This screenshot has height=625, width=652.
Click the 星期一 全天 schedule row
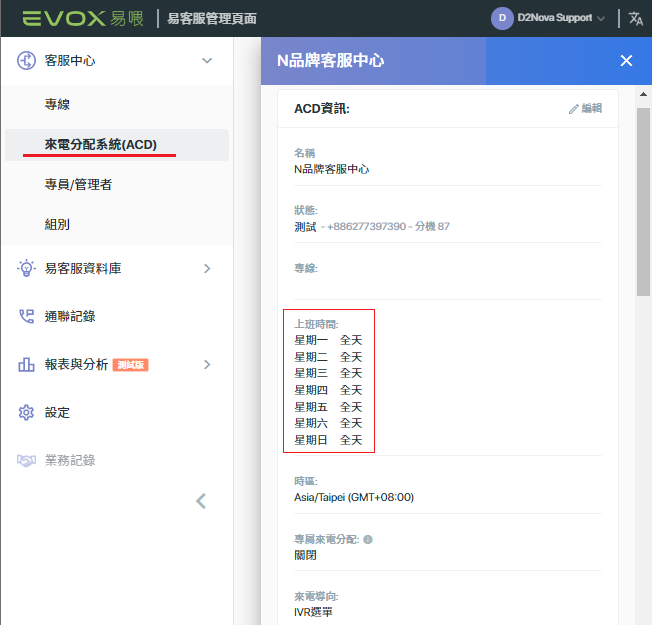pos(328,340)
